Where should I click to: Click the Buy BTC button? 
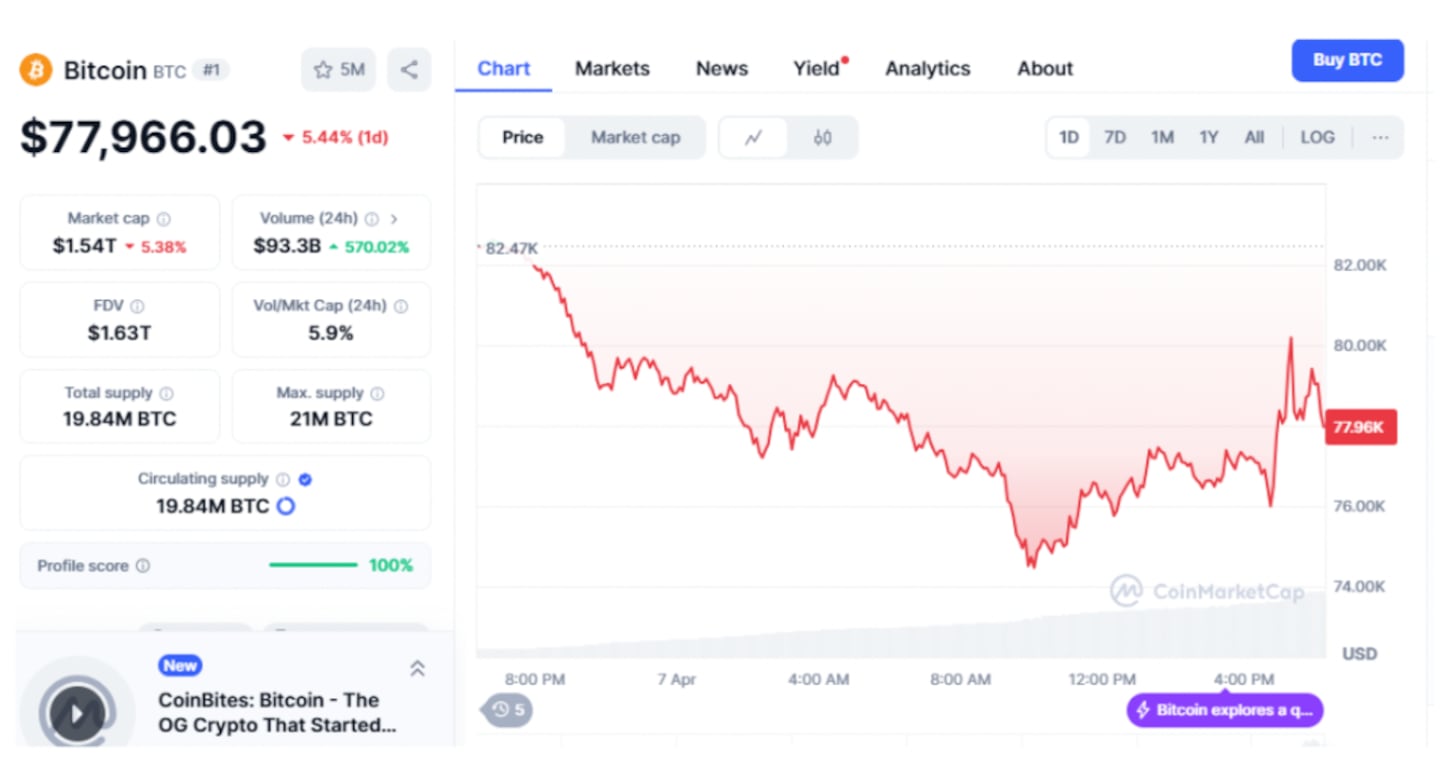pos(1347,60)
